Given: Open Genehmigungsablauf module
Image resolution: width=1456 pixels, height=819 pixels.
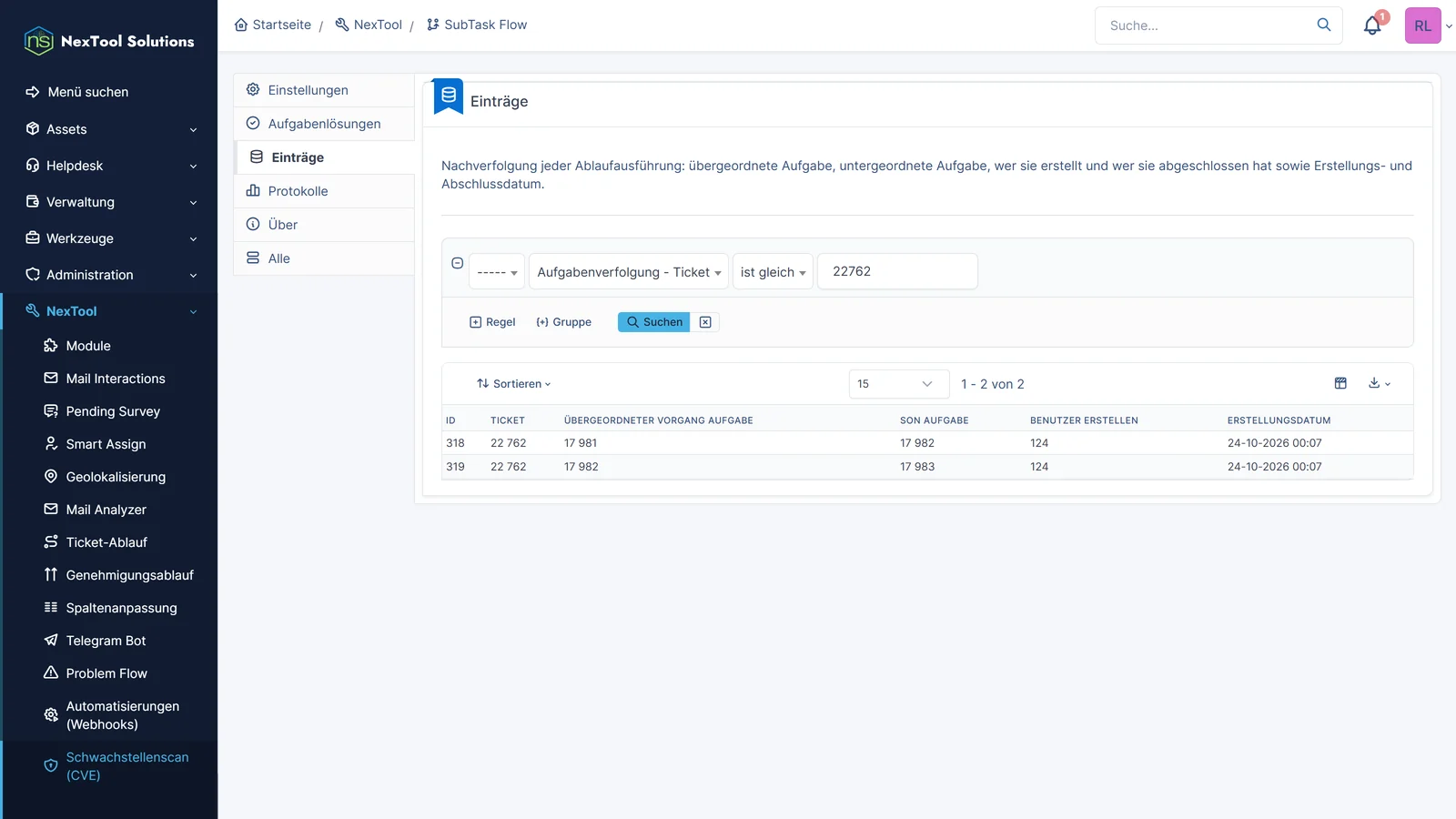Looking at the screenshot, I should 129,575.
